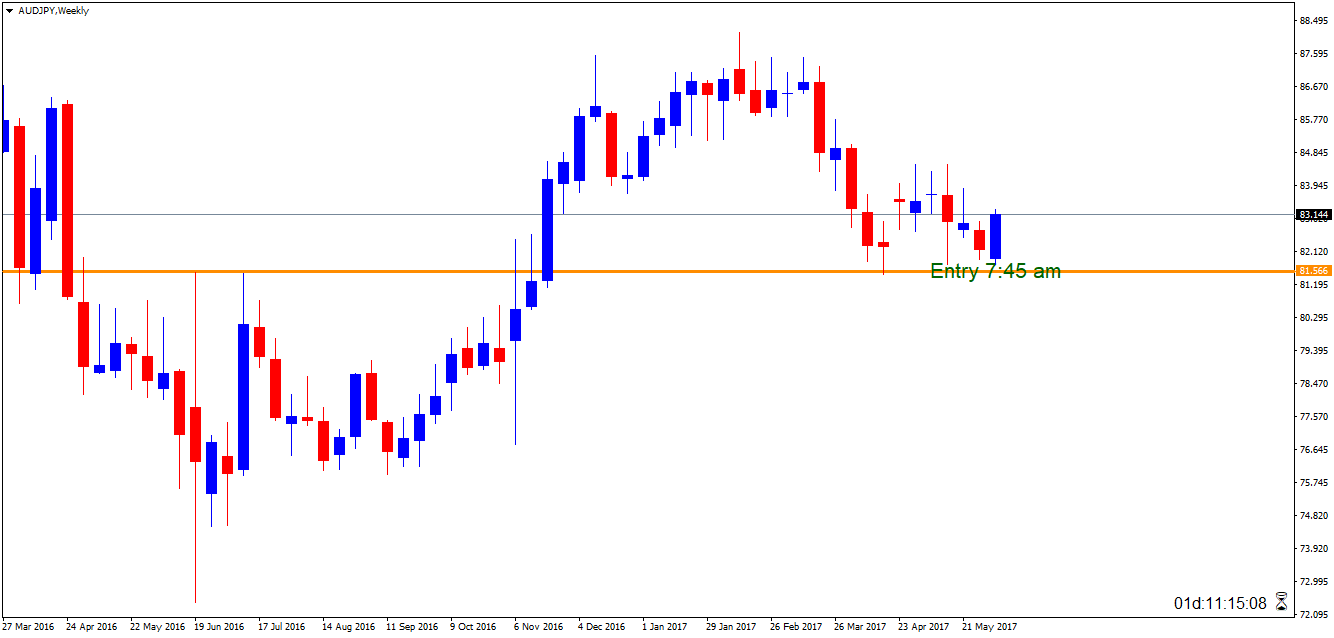Click the 85.770 price scale label
1334x638 pixels.
[x=1313, y=120]
